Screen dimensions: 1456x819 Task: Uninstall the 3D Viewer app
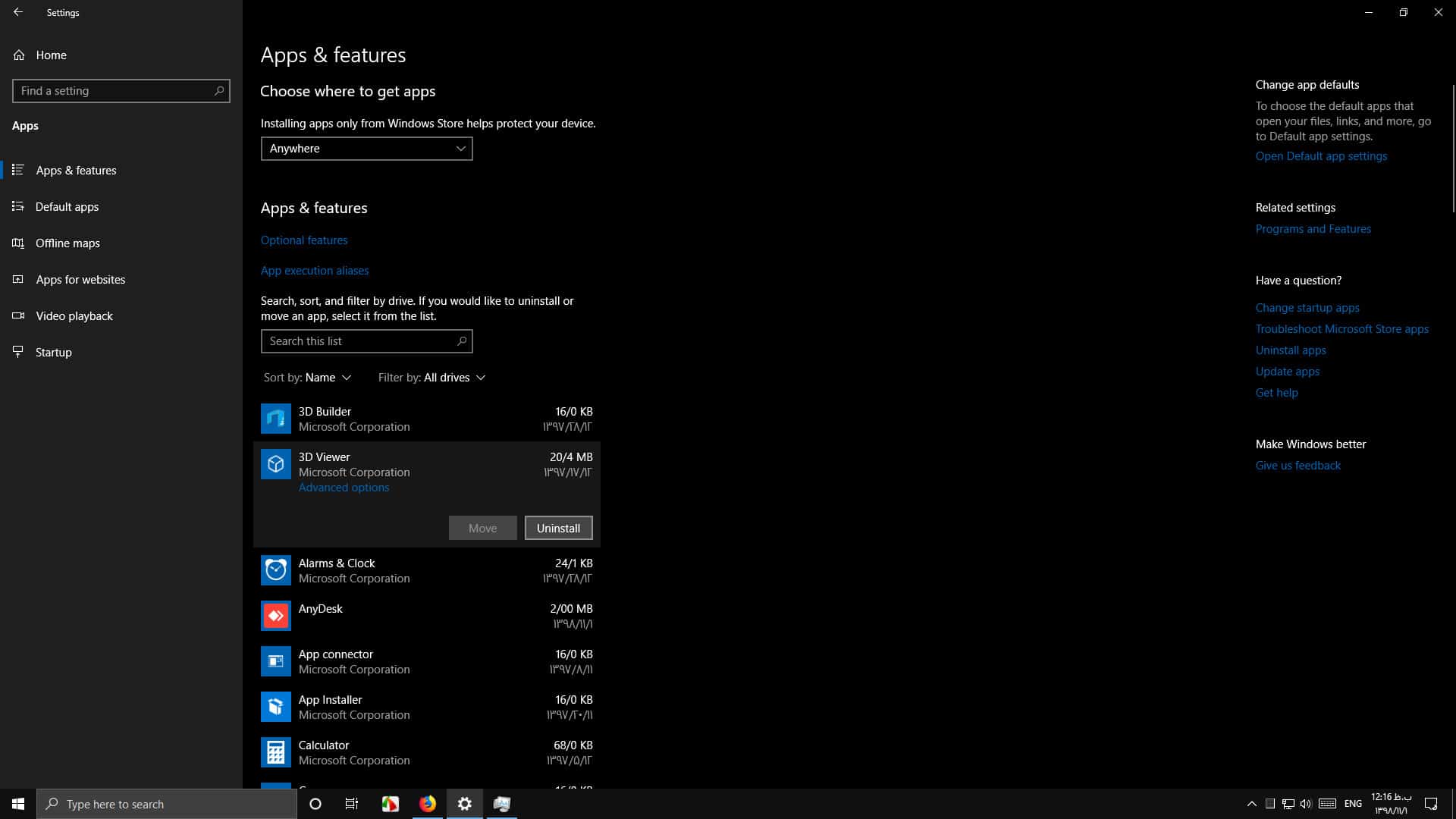(x=558, y=528)
